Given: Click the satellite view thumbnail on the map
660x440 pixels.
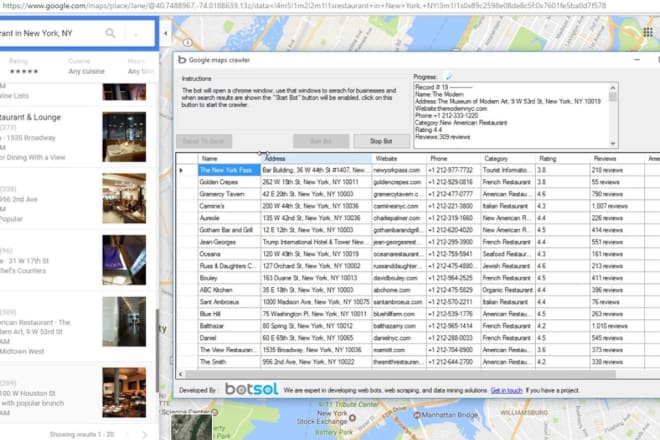Looking at the screenshot, I should (x=192, y=427).
